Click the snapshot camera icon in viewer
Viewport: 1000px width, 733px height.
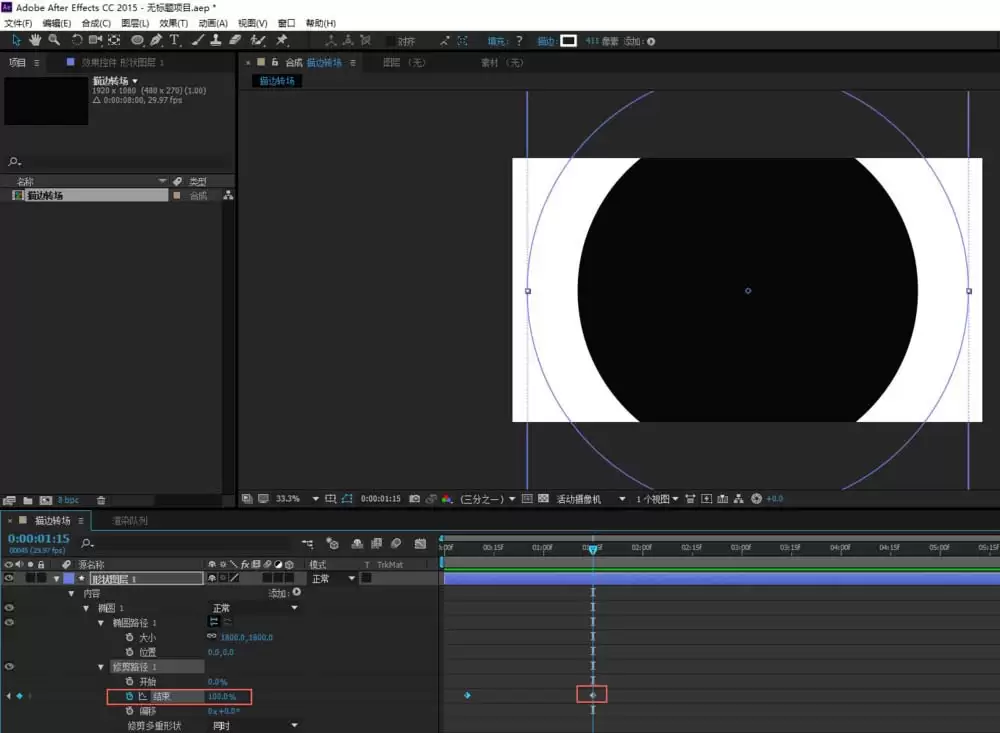click(415, 499)
